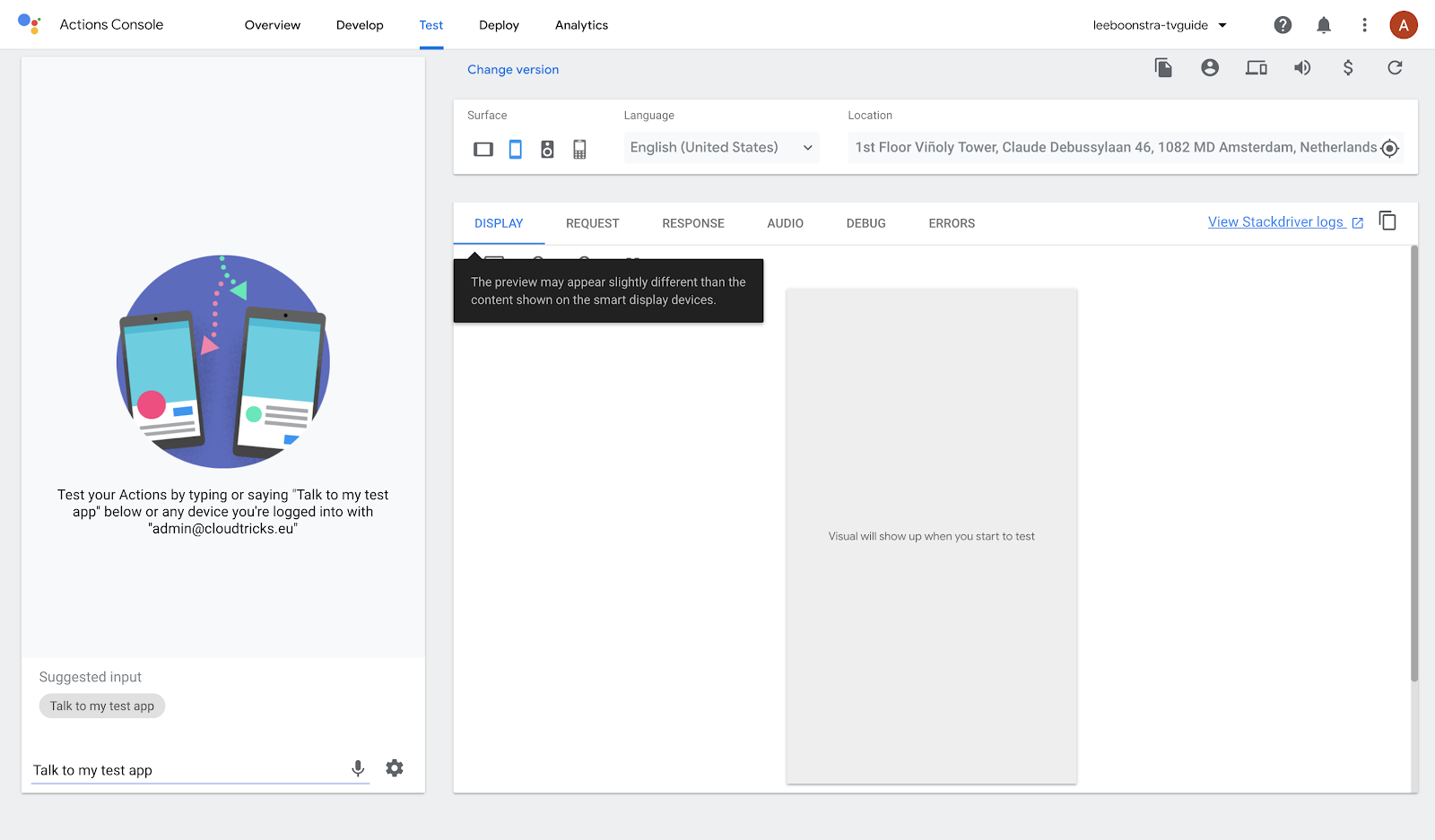Viewport: 1435px width, 840px height.
Task: Open the leeboonstra-tvguide project dropdown
Action: tap(1159, 25)
